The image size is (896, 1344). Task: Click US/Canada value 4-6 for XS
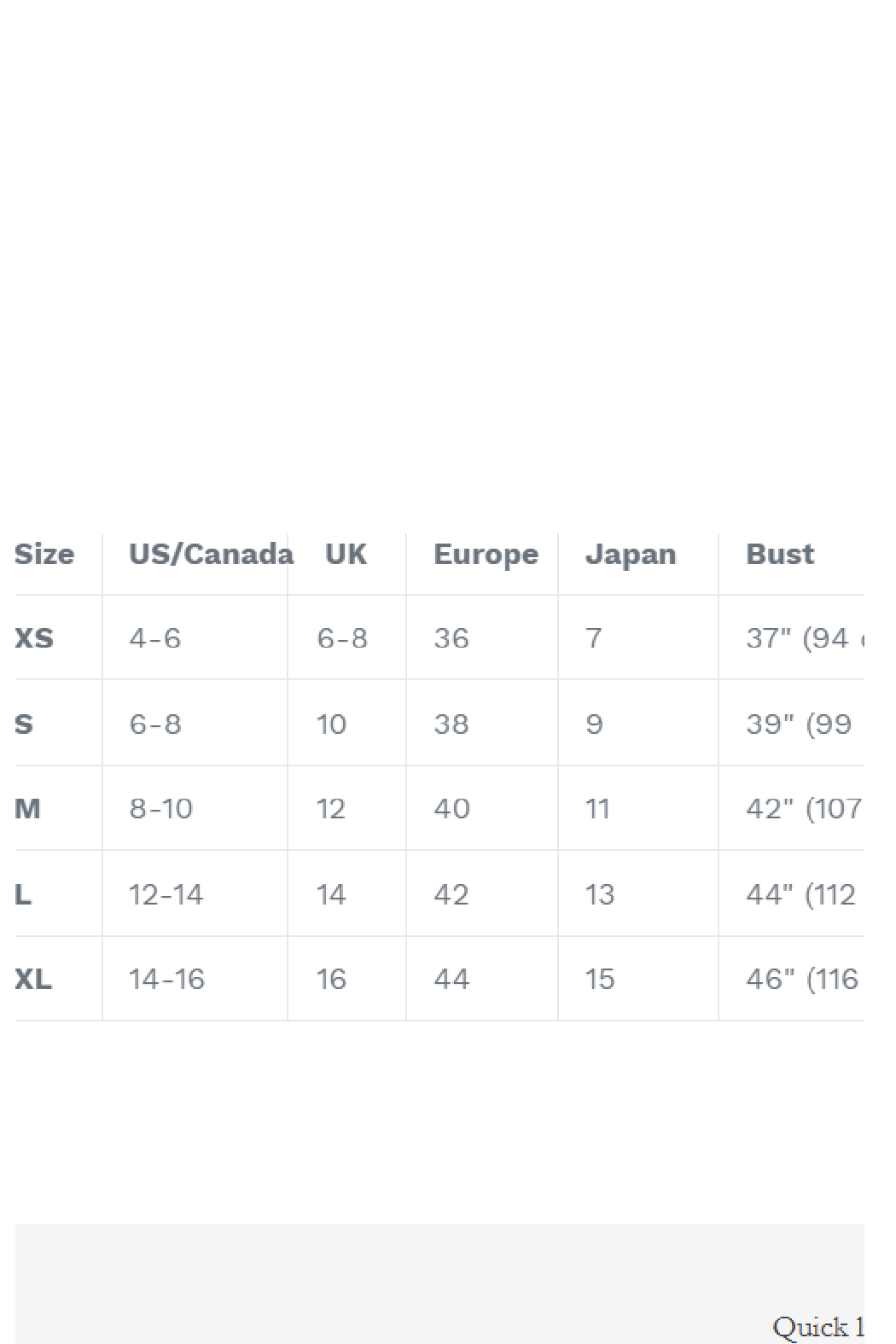pos(154,638)
